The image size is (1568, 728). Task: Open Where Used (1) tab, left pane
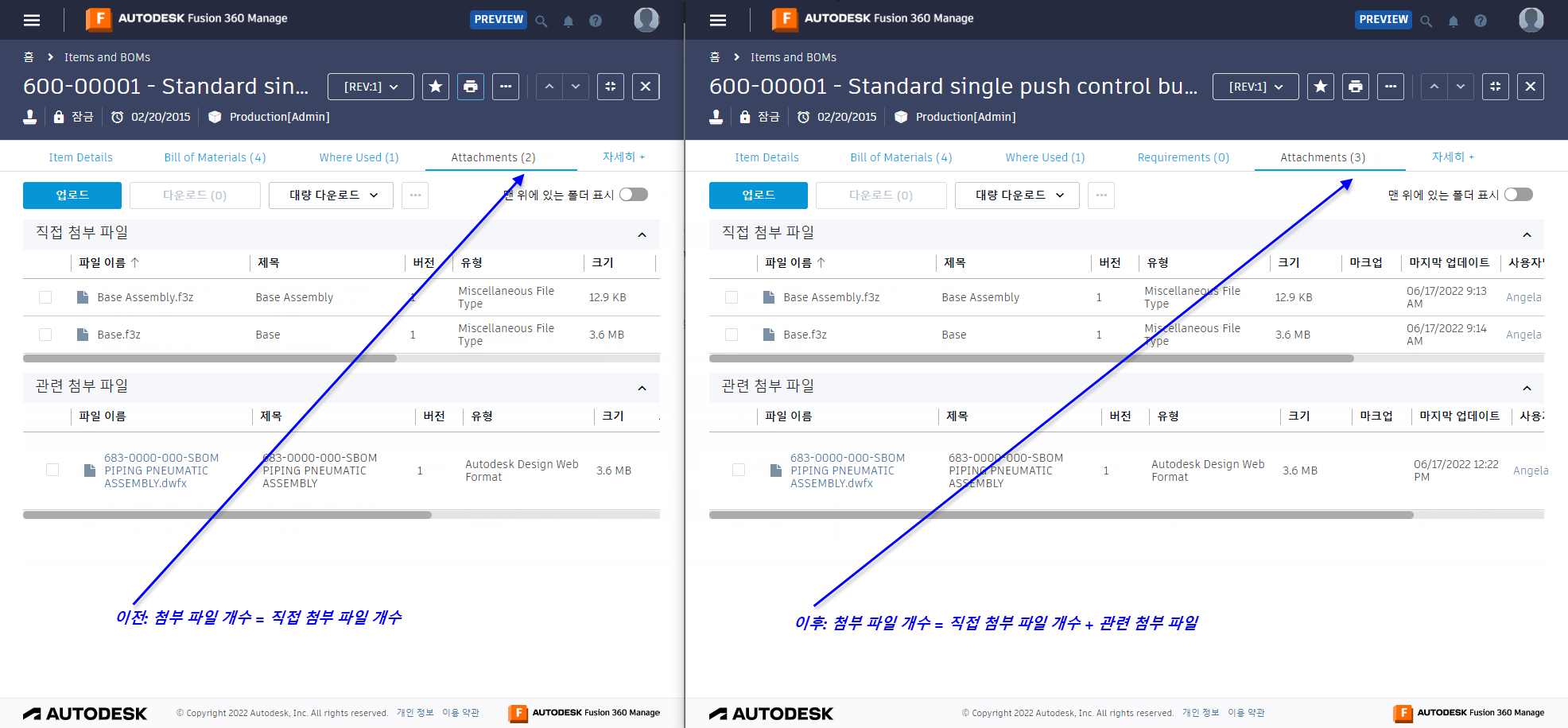[359, 157]
